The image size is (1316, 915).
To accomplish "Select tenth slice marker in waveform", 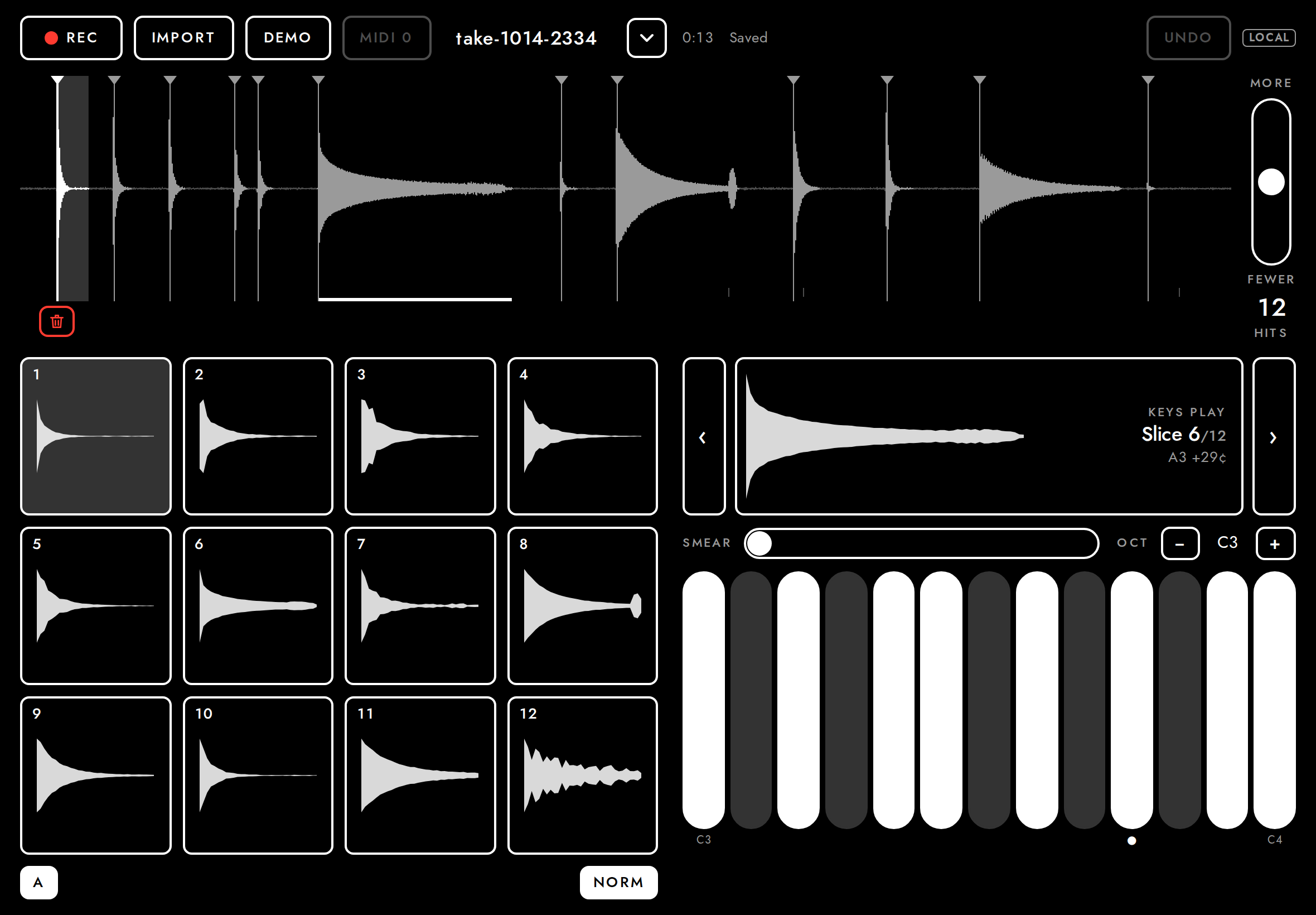I will [x=887, y=80].
